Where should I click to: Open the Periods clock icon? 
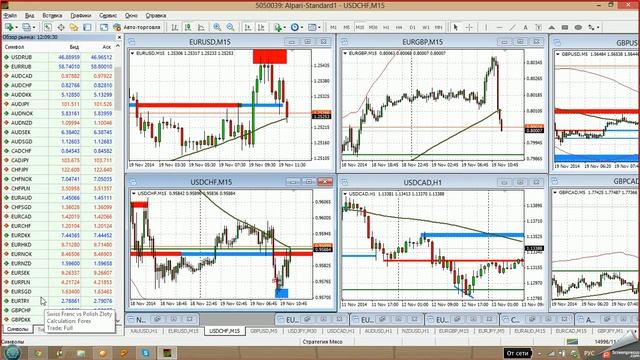[295, 27]
